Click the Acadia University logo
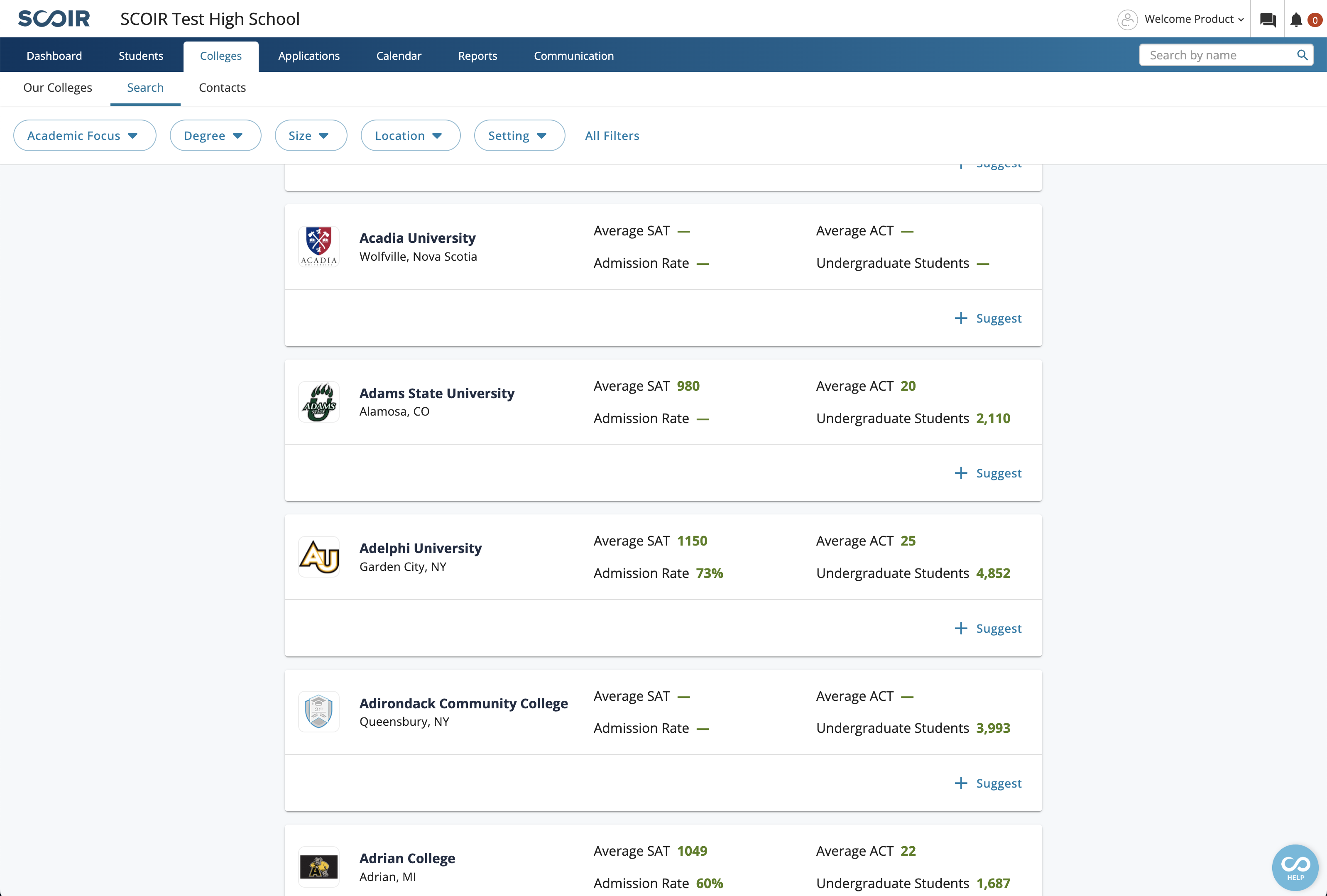 click(x=318, y=247)
